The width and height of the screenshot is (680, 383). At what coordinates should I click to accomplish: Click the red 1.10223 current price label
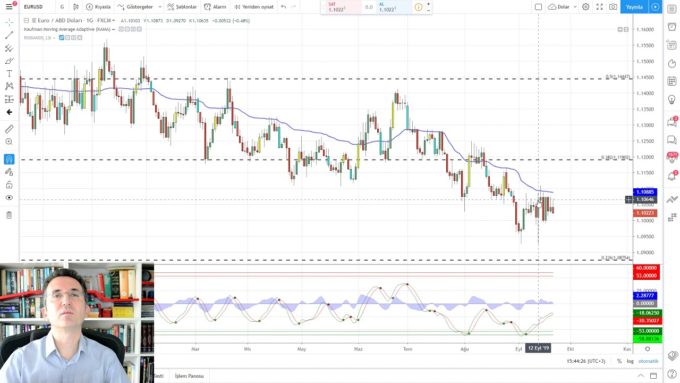click(645, 213)
